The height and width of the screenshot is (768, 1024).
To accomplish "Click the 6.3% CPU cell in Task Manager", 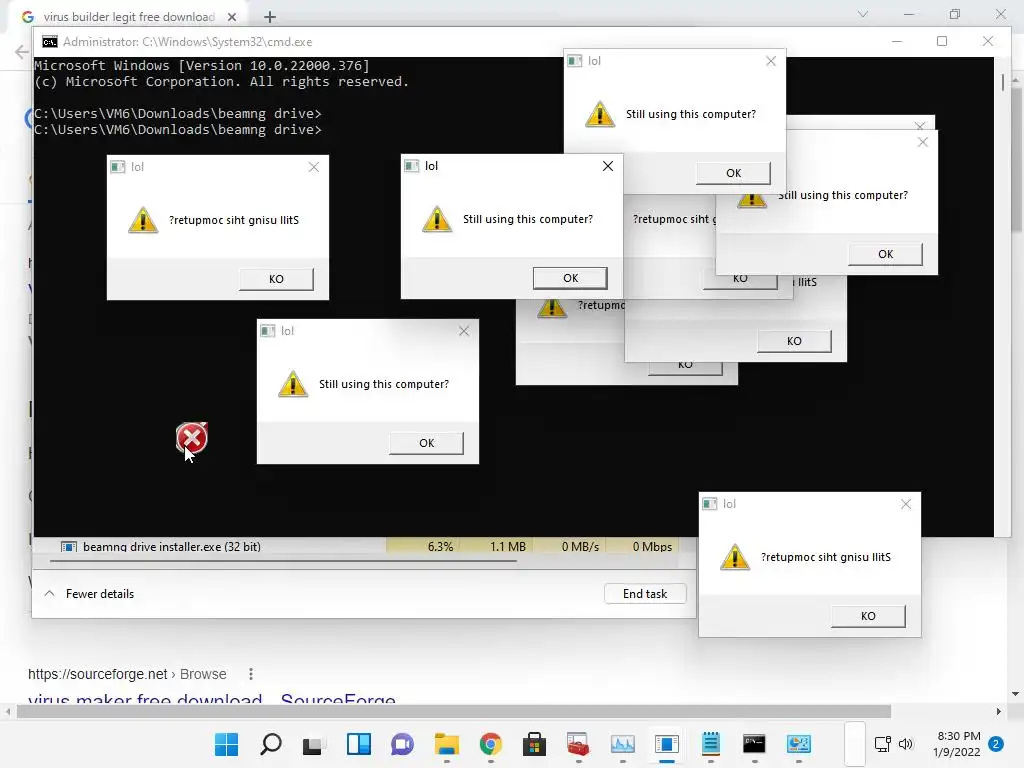I will (x=423, y=546).
